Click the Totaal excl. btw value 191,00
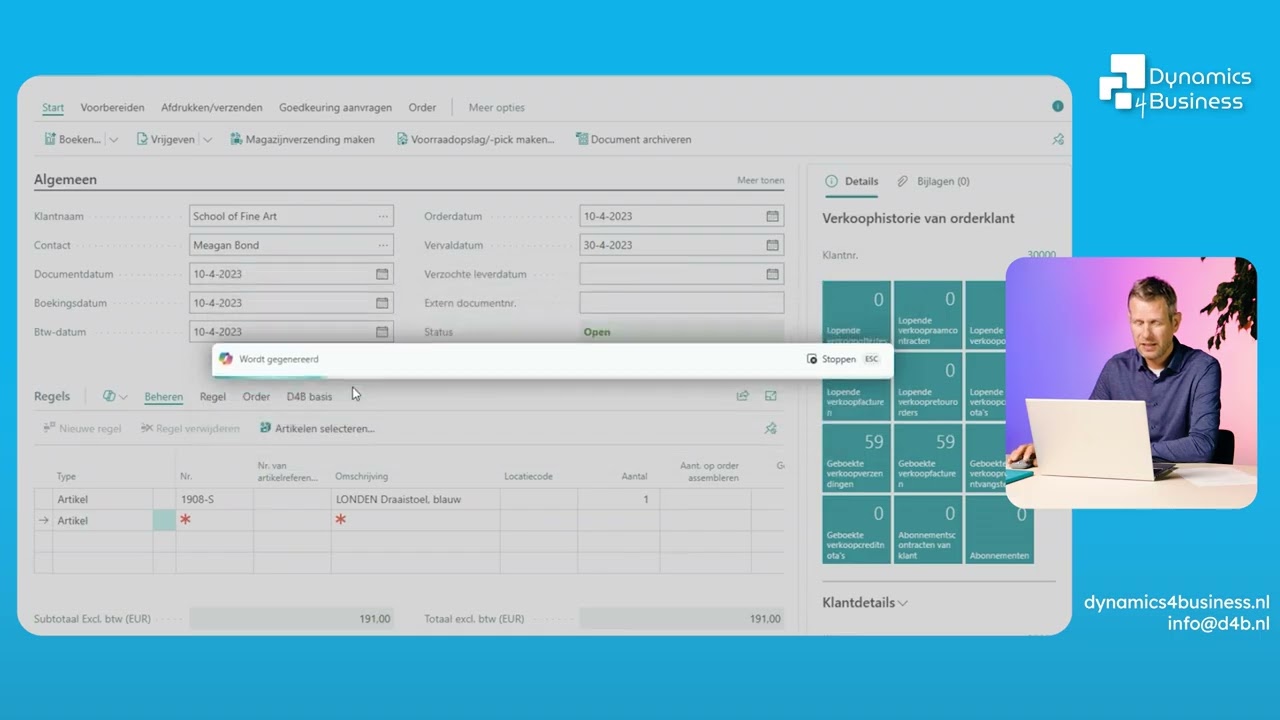The image size is (1280, 720). (x=681, y=619)
